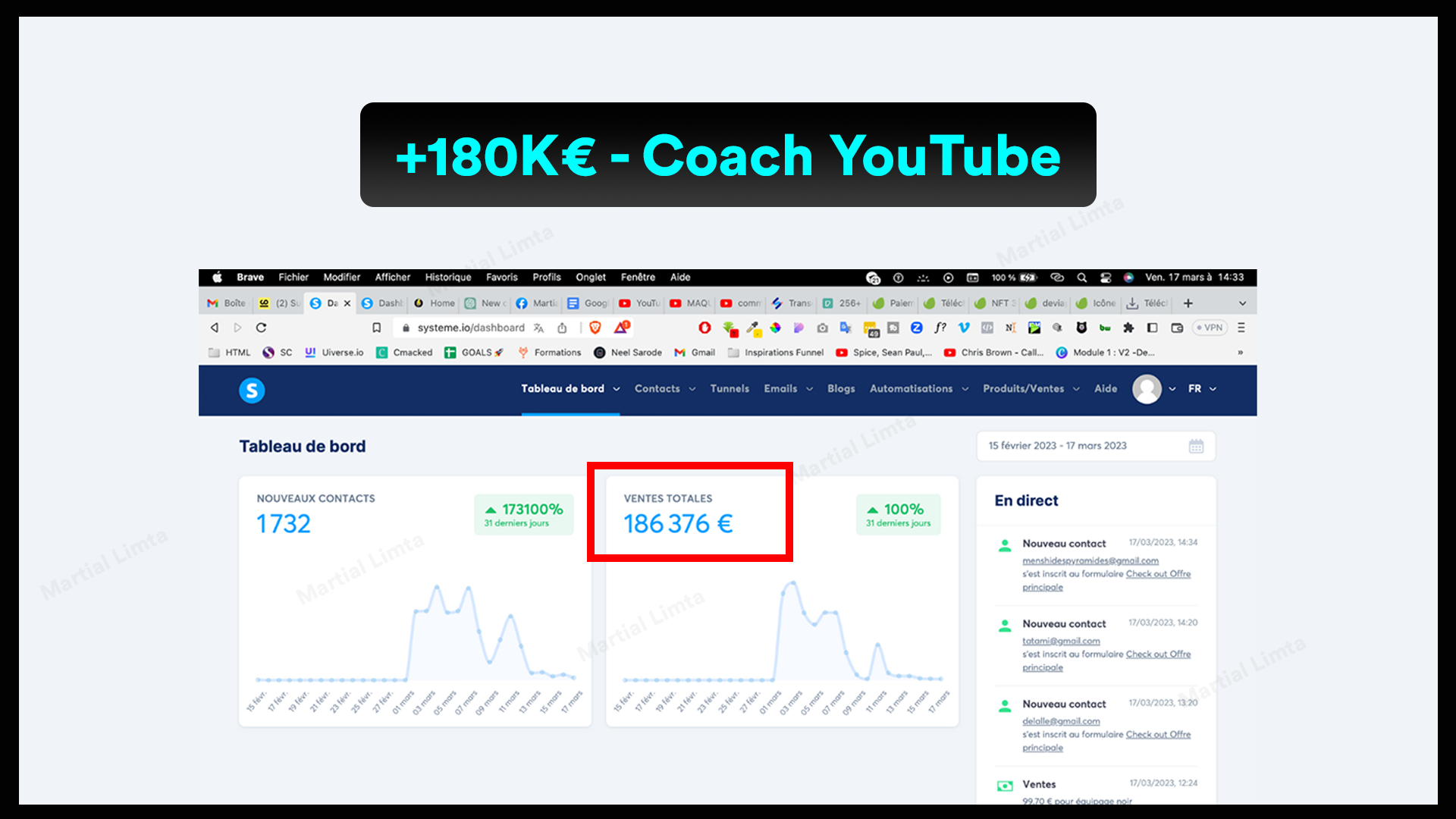The width and height of the screenshot is (1456, 819).
Task: Click the camera screenshot extension icon
Action: [x=822, y=328]
